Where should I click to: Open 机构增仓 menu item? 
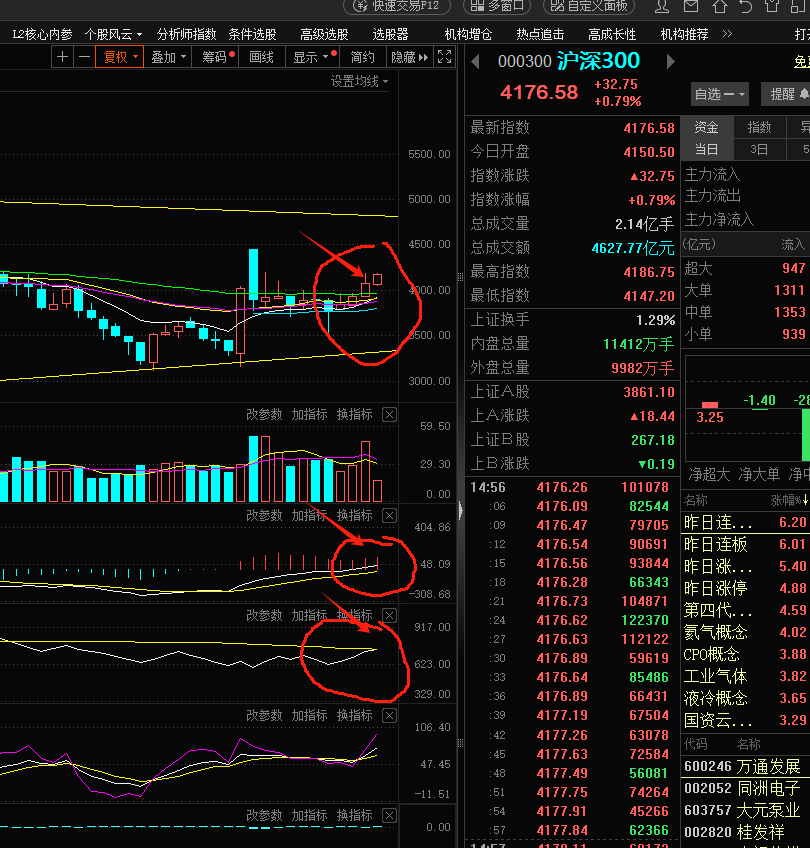(468, 35)
